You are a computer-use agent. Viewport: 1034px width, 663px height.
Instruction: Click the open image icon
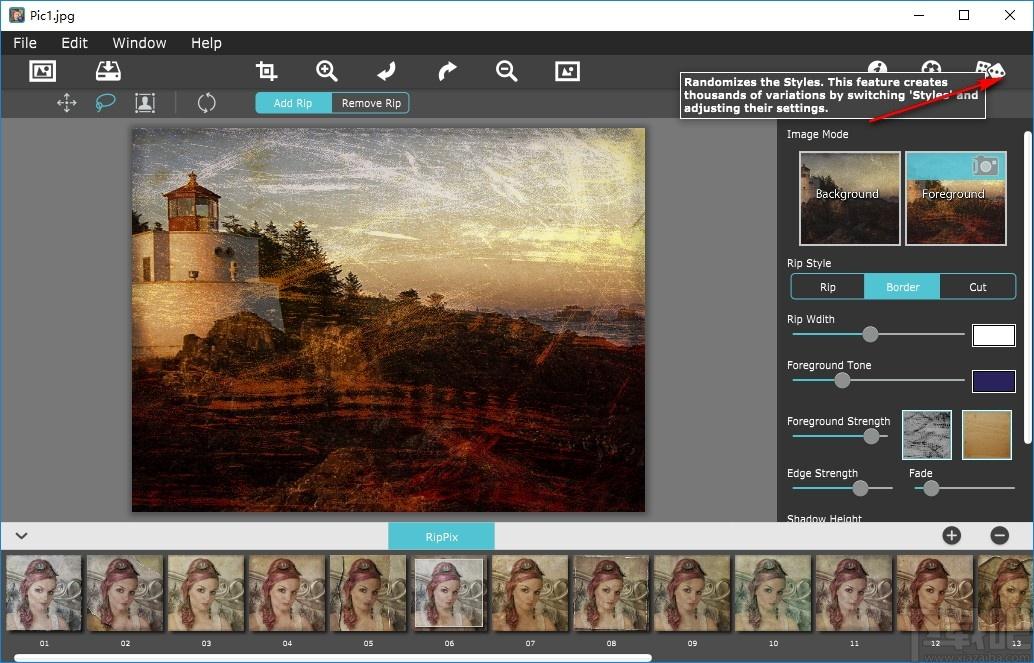42,71
